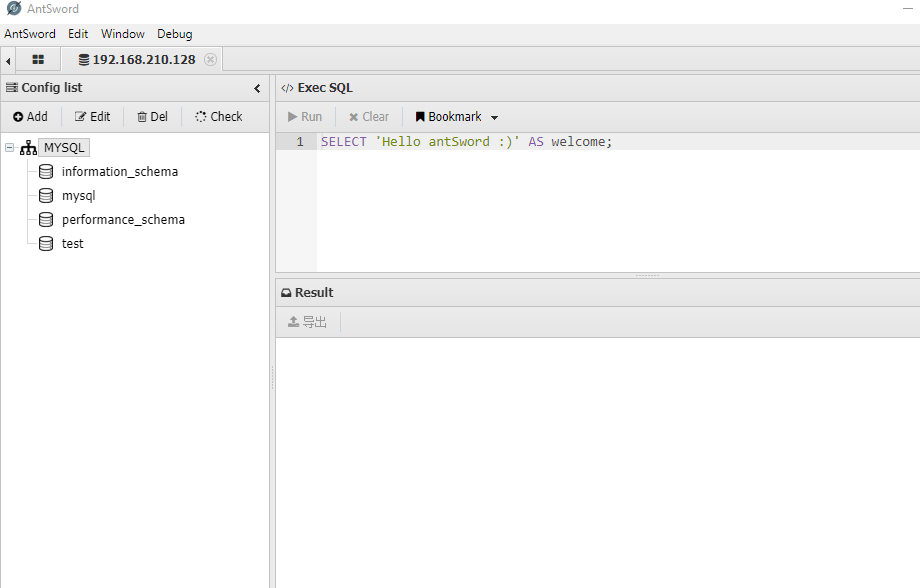Minimize the AntSword window
Viewport: 920px width, 588px height.
pyautogui.click(x=908, y=8)
